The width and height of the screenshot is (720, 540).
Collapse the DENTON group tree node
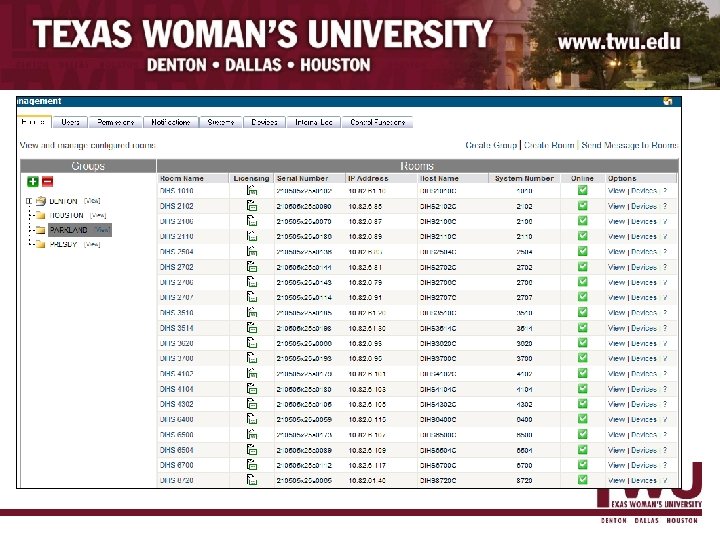29,201
